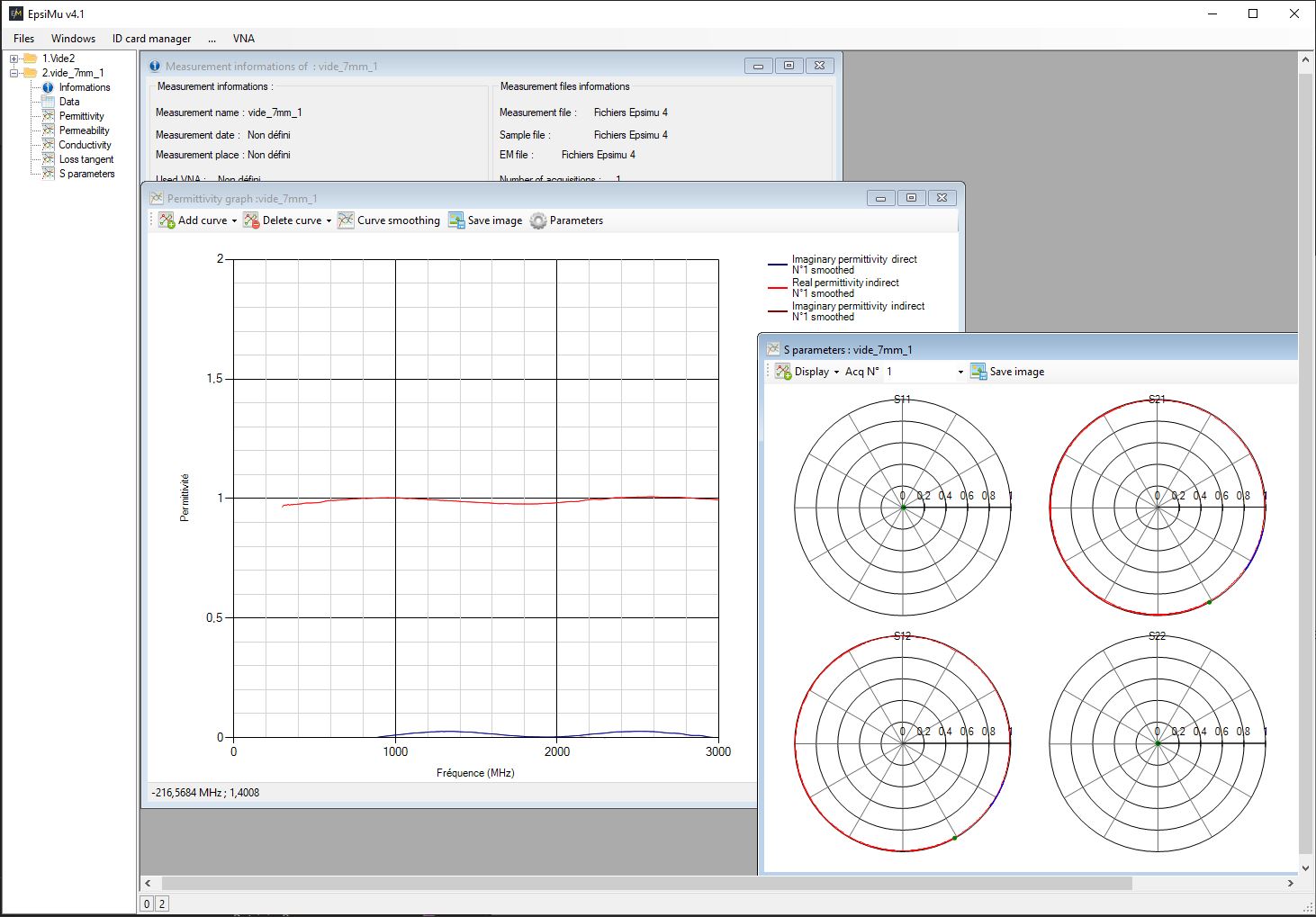1316x917 pixels.
Task: Collapse the 2.vide_7mm_1 tree node
Action: pyautogui.click(x=14, y=73)
